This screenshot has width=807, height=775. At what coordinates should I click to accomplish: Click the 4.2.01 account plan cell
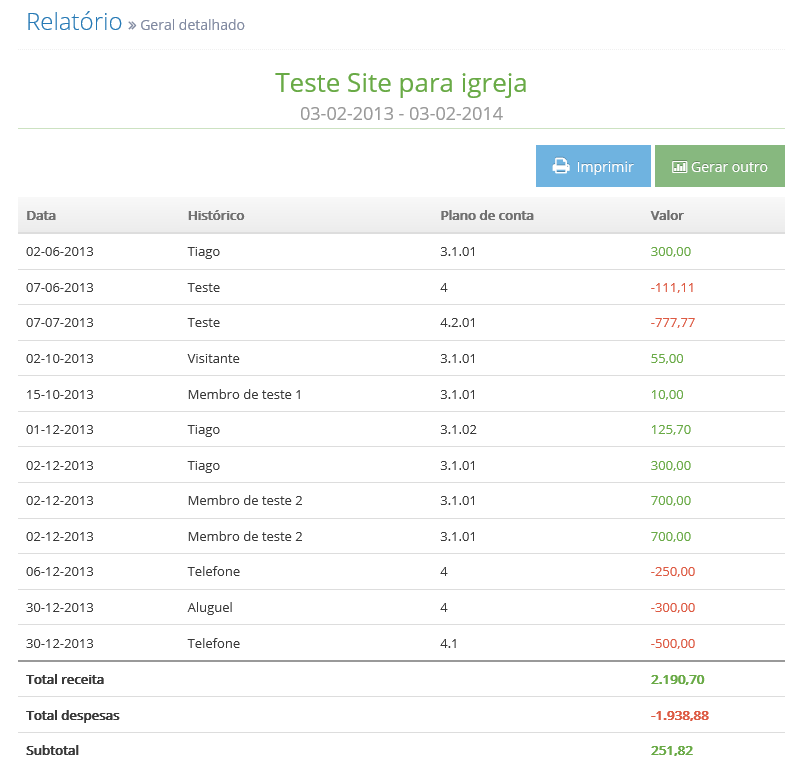click(458, 323)
